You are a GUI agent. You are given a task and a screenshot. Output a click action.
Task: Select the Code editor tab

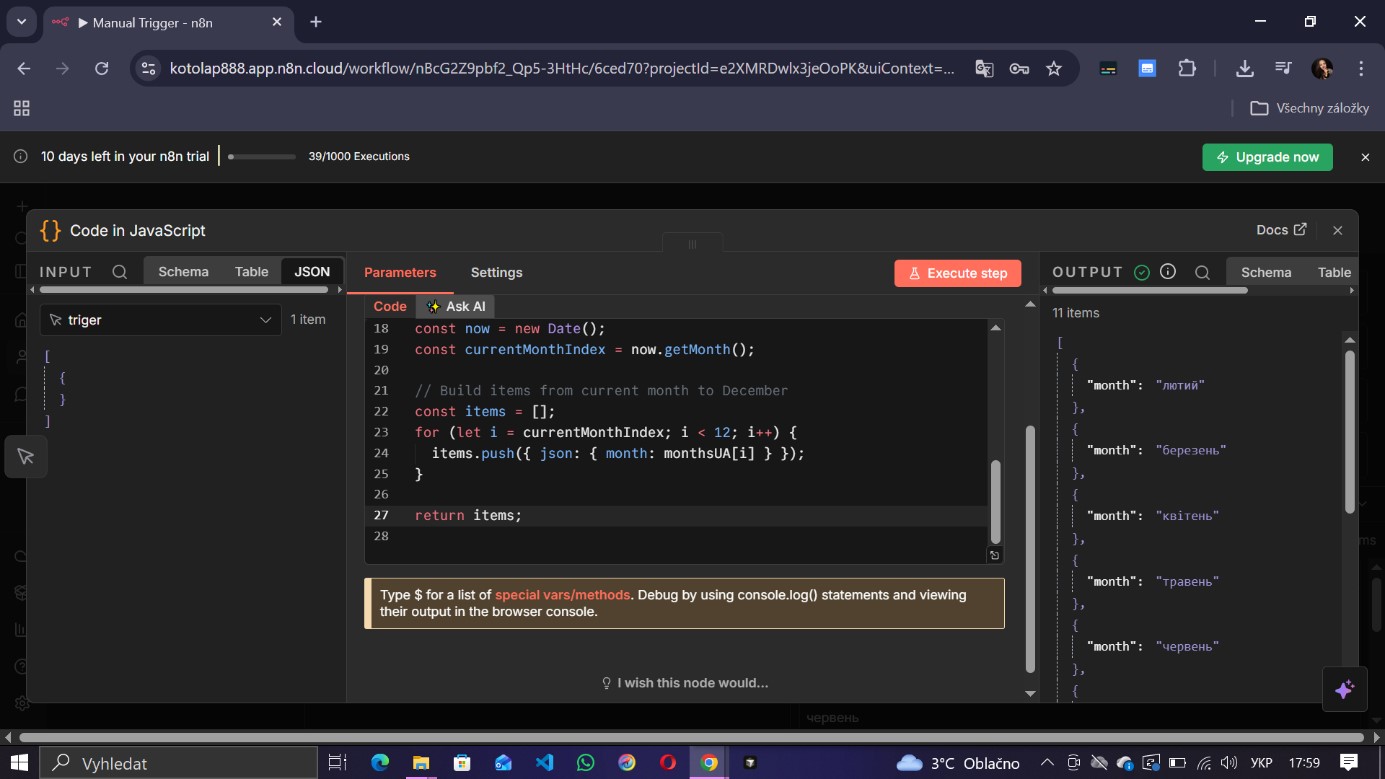pos(390,306)
